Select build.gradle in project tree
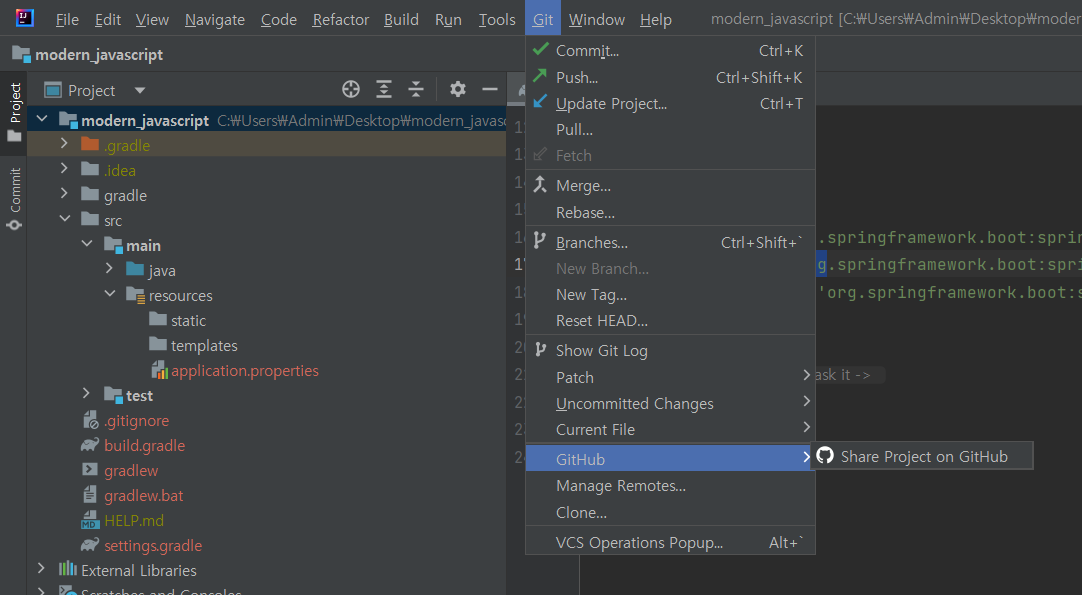This screenshot has height=595, width=1082. point(144,445)
